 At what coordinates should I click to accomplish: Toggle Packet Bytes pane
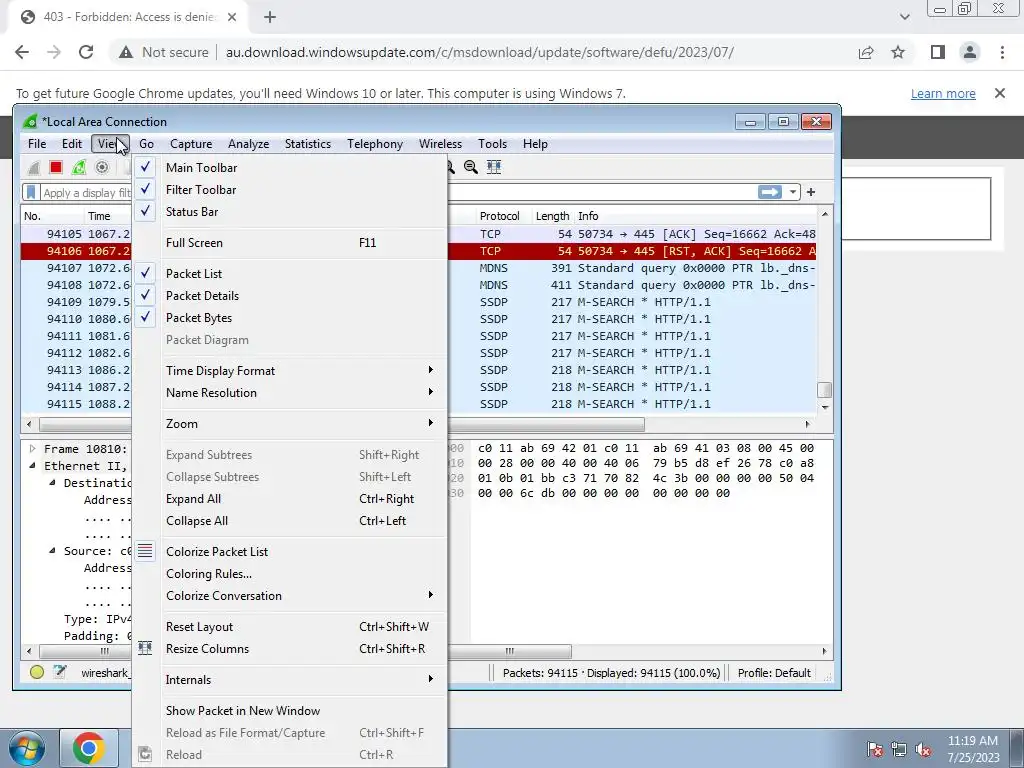coord(290,318)
